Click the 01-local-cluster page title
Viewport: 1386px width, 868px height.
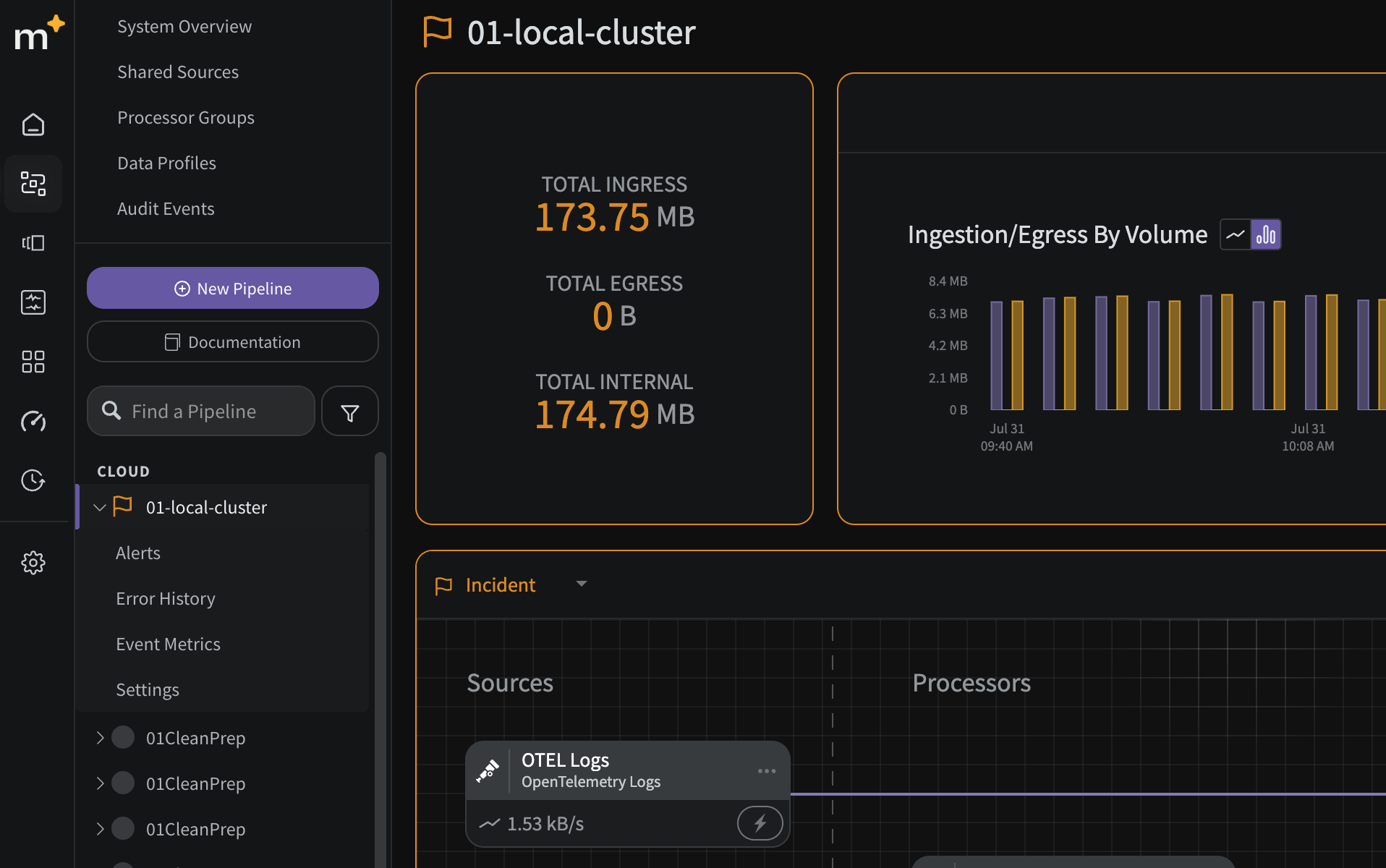tap(582, 33)
